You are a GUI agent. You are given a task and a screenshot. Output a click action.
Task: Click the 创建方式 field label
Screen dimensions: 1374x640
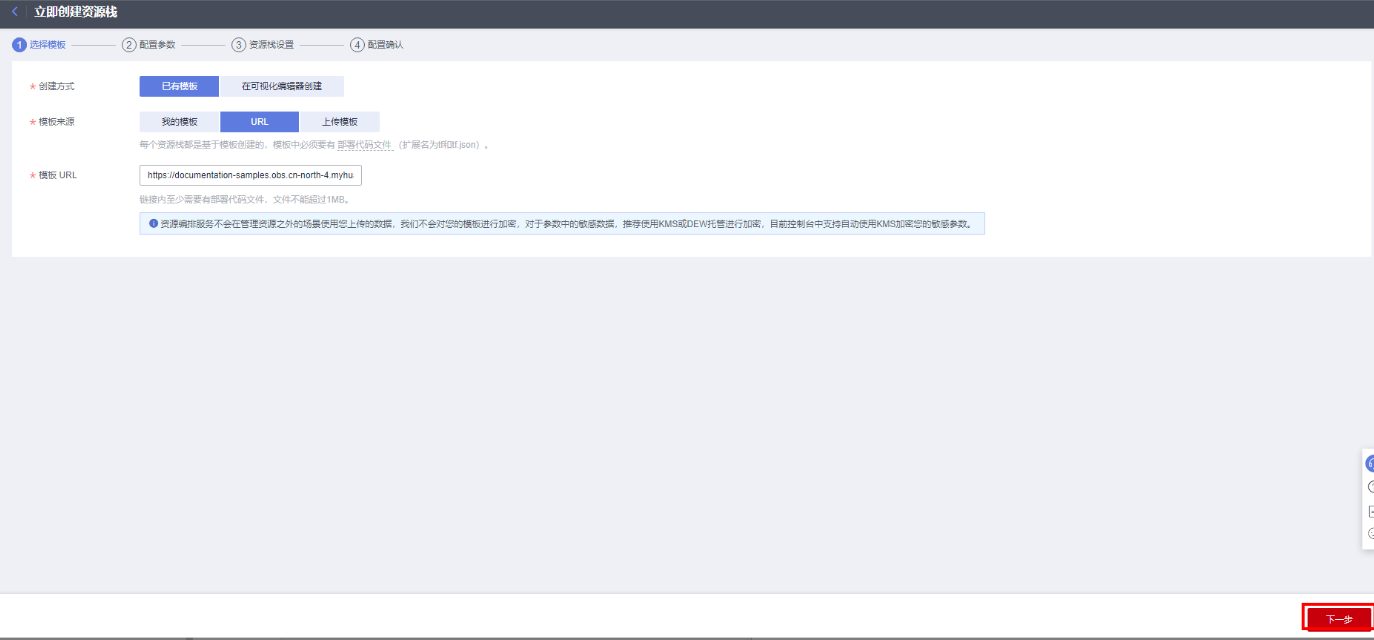pos(56,87)
